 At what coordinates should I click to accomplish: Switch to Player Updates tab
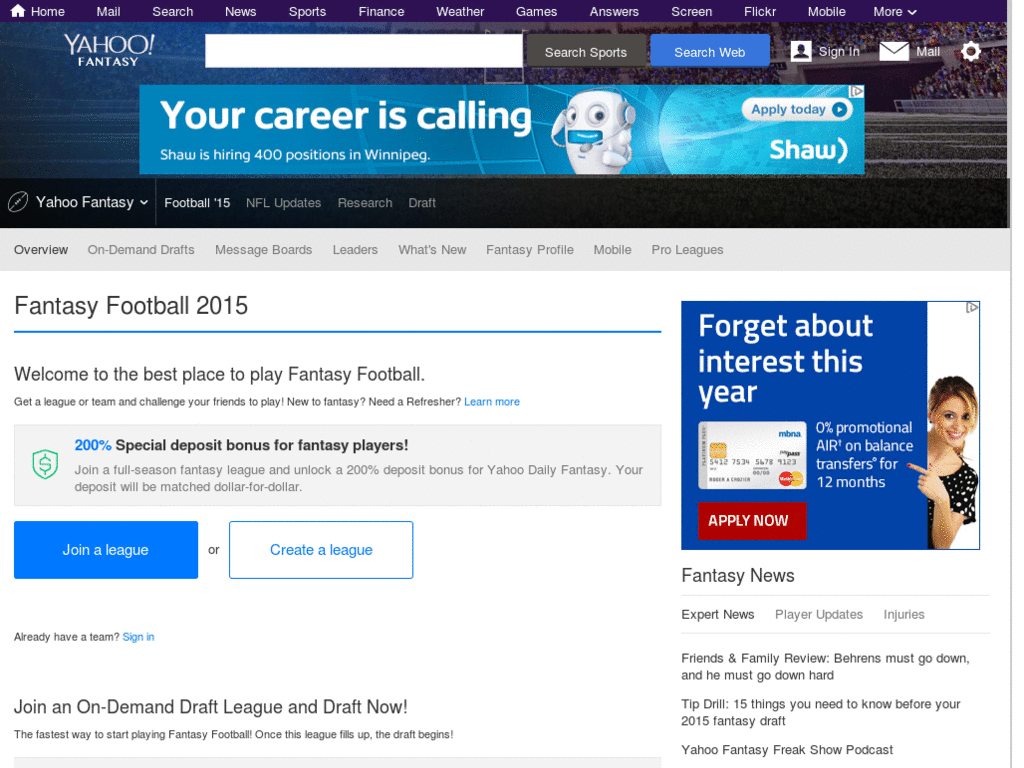click(819, 615)
